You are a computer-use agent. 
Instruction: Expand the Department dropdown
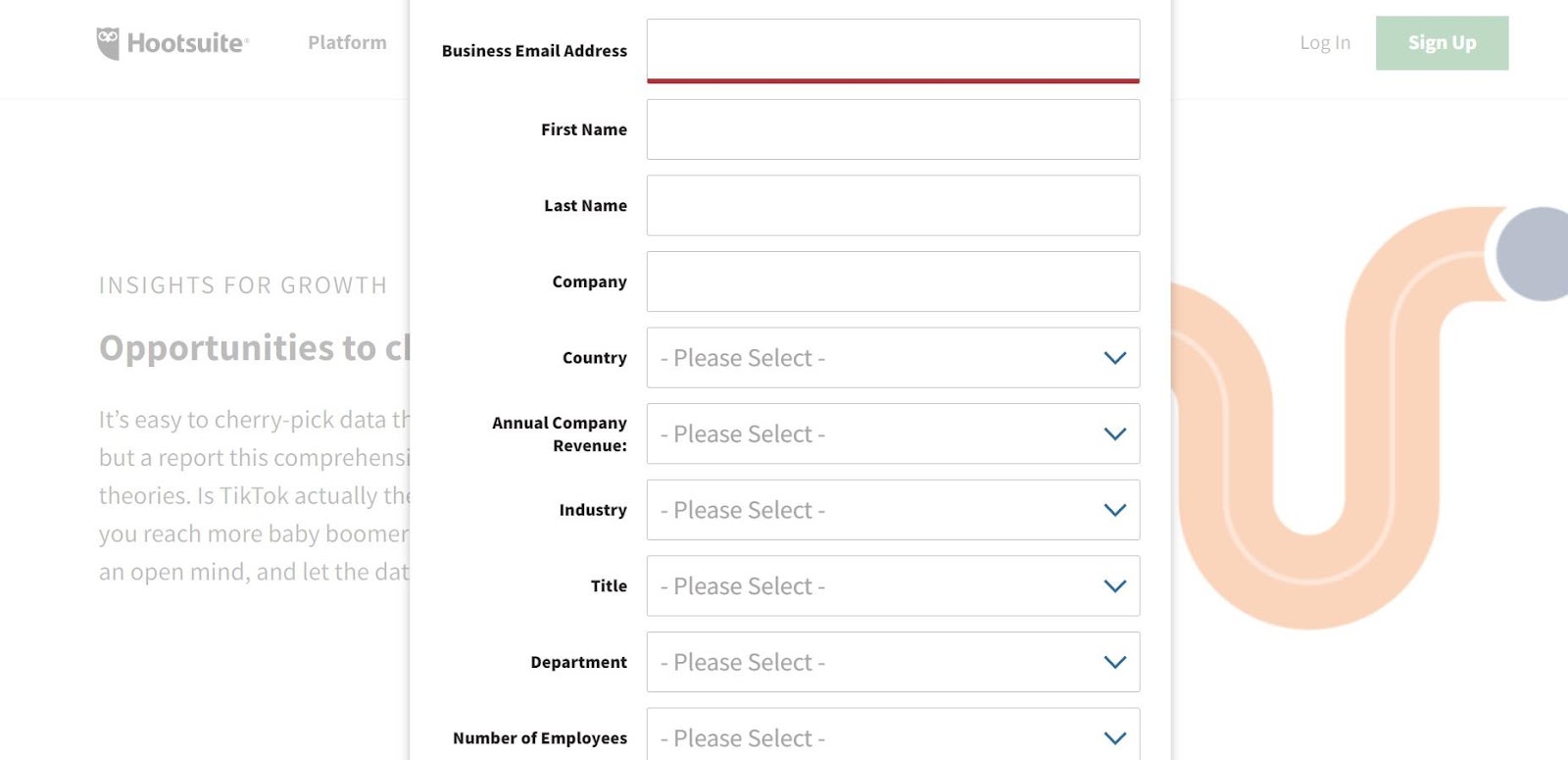(893, 662)
